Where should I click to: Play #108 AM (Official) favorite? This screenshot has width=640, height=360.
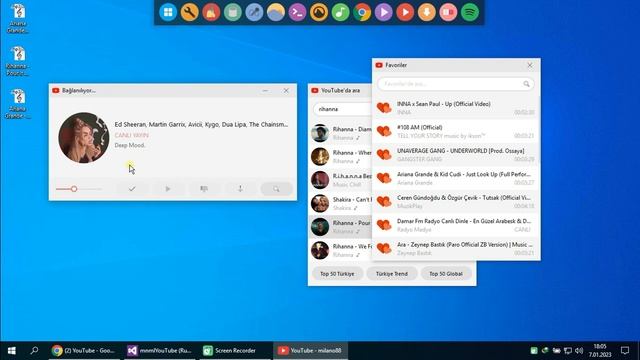click(x=456, y=131)
